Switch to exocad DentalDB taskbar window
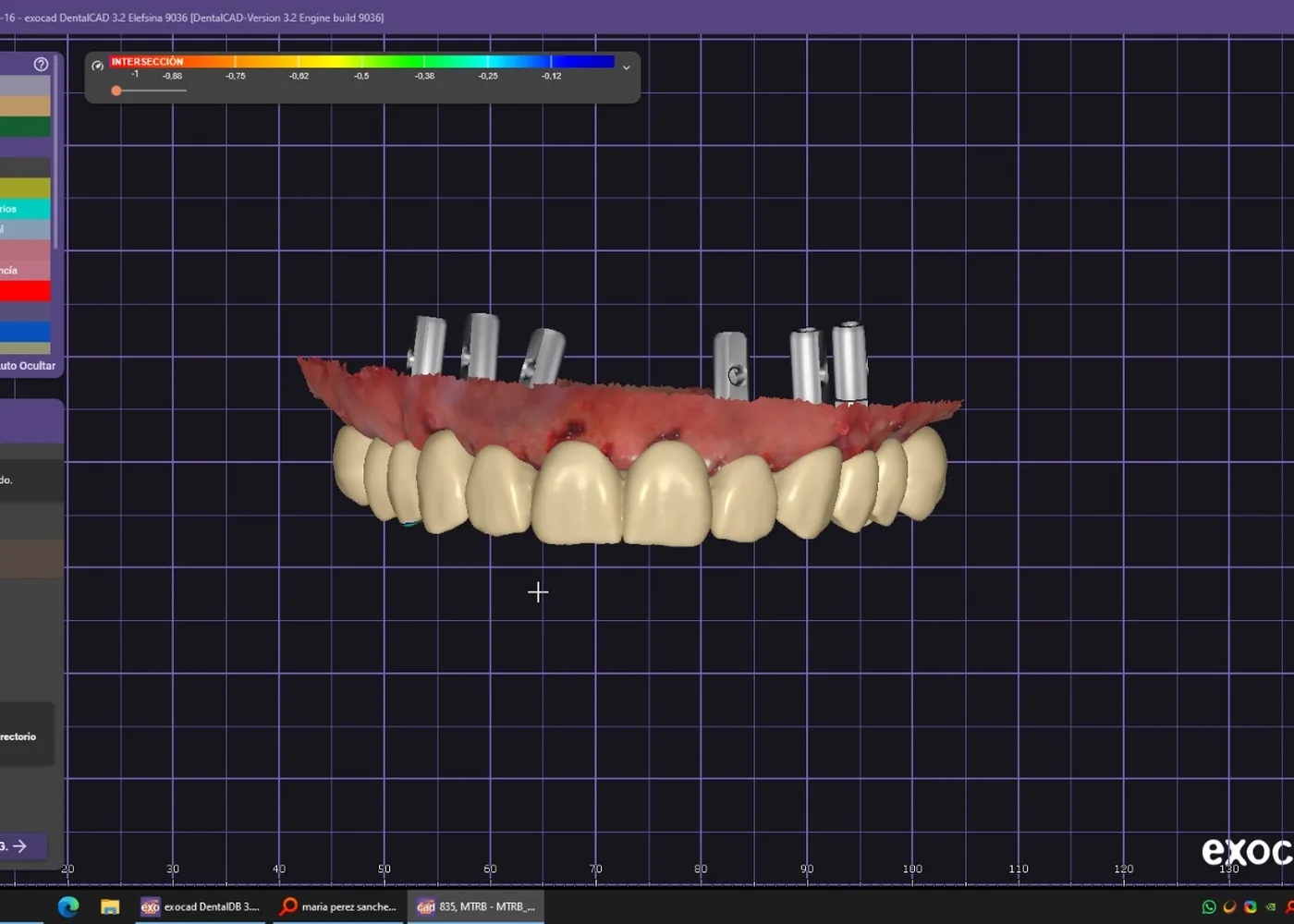This screenshot has height=924, width=1294. point(200,906)
